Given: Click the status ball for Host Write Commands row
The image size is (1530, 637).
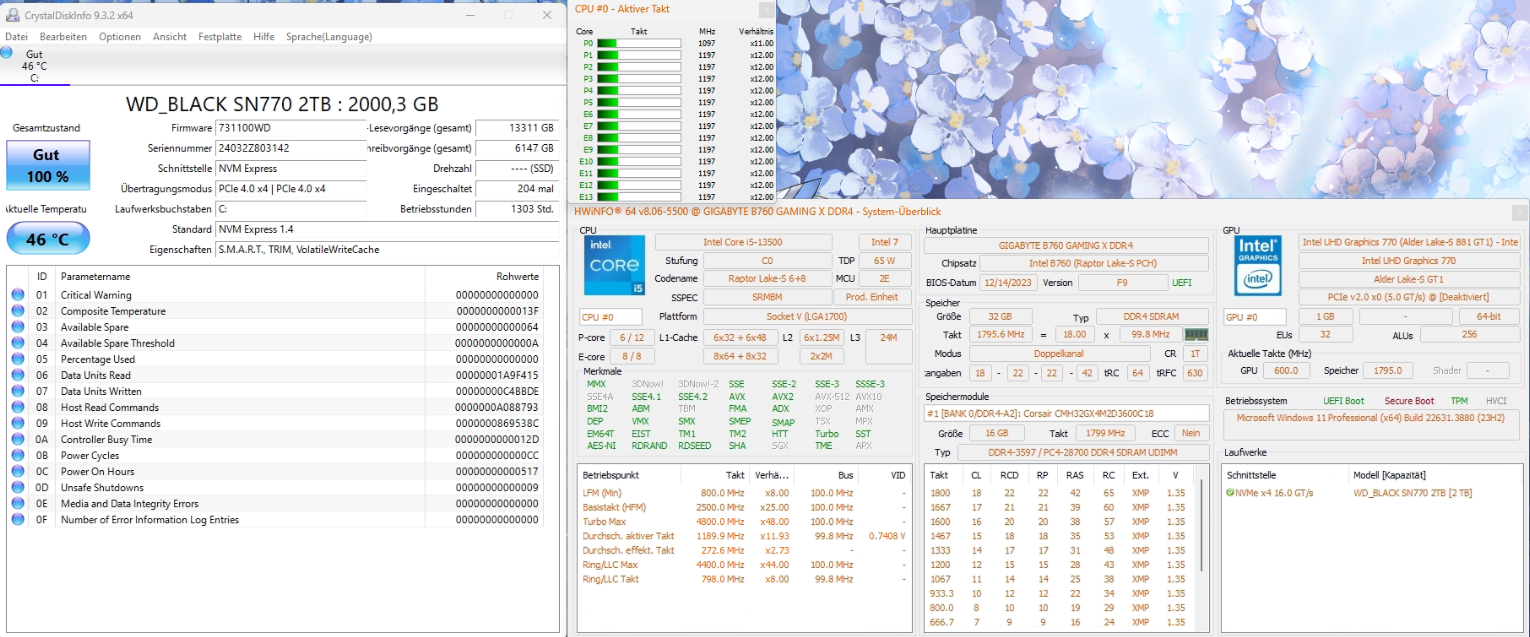Looking at the screenshot, I should [18, 423].
